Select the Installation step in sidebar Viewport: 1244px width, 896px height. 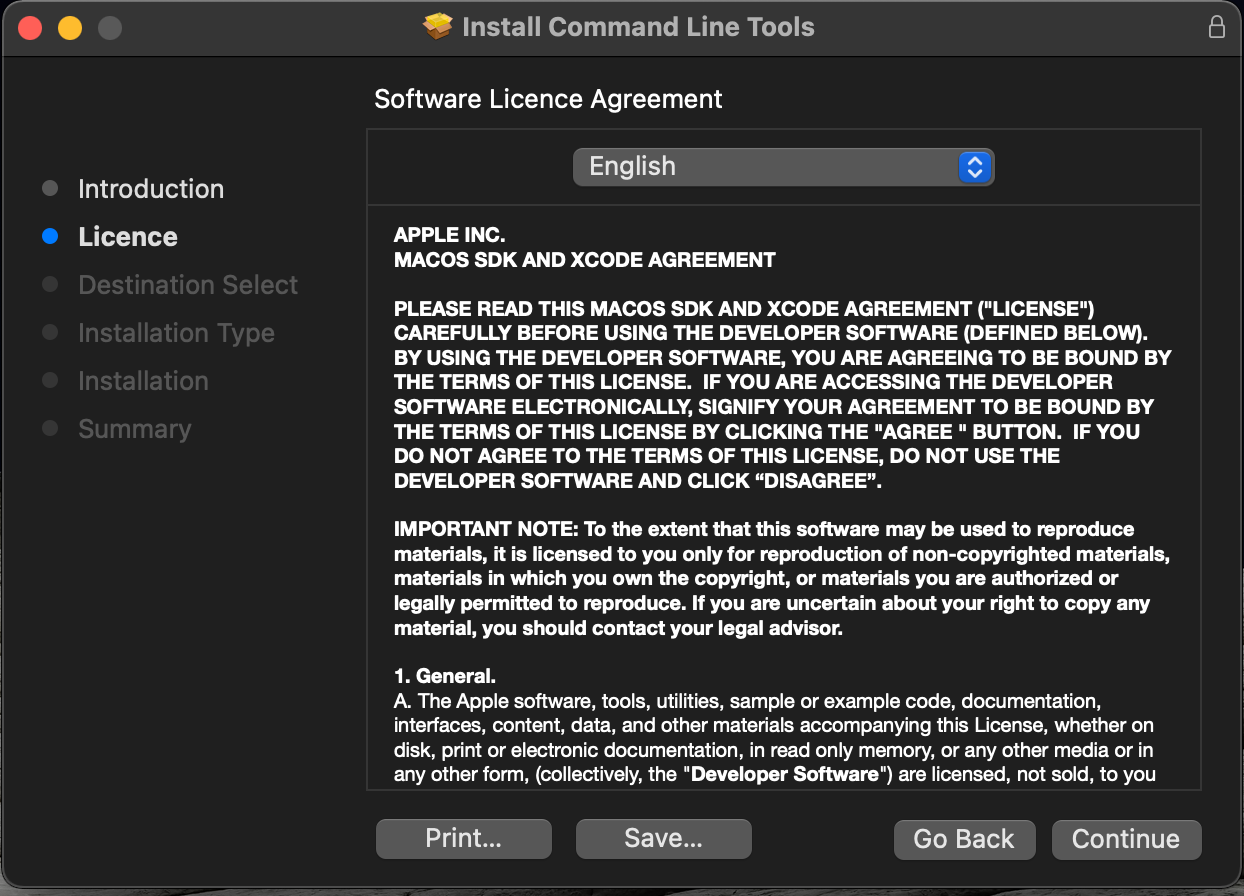pyautogui.click(x=143, y=381)
